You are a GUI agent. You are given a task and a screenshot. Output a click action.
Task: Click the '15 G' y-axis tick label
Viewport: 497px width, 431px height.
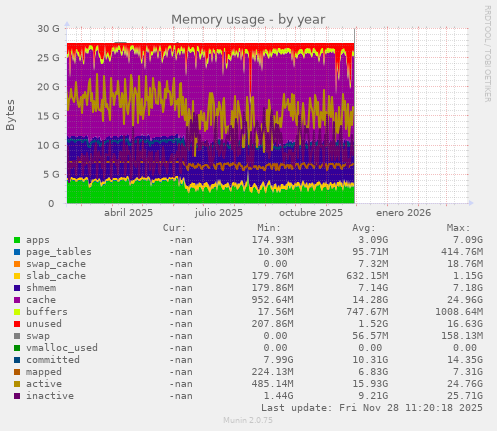click(48, 116)
